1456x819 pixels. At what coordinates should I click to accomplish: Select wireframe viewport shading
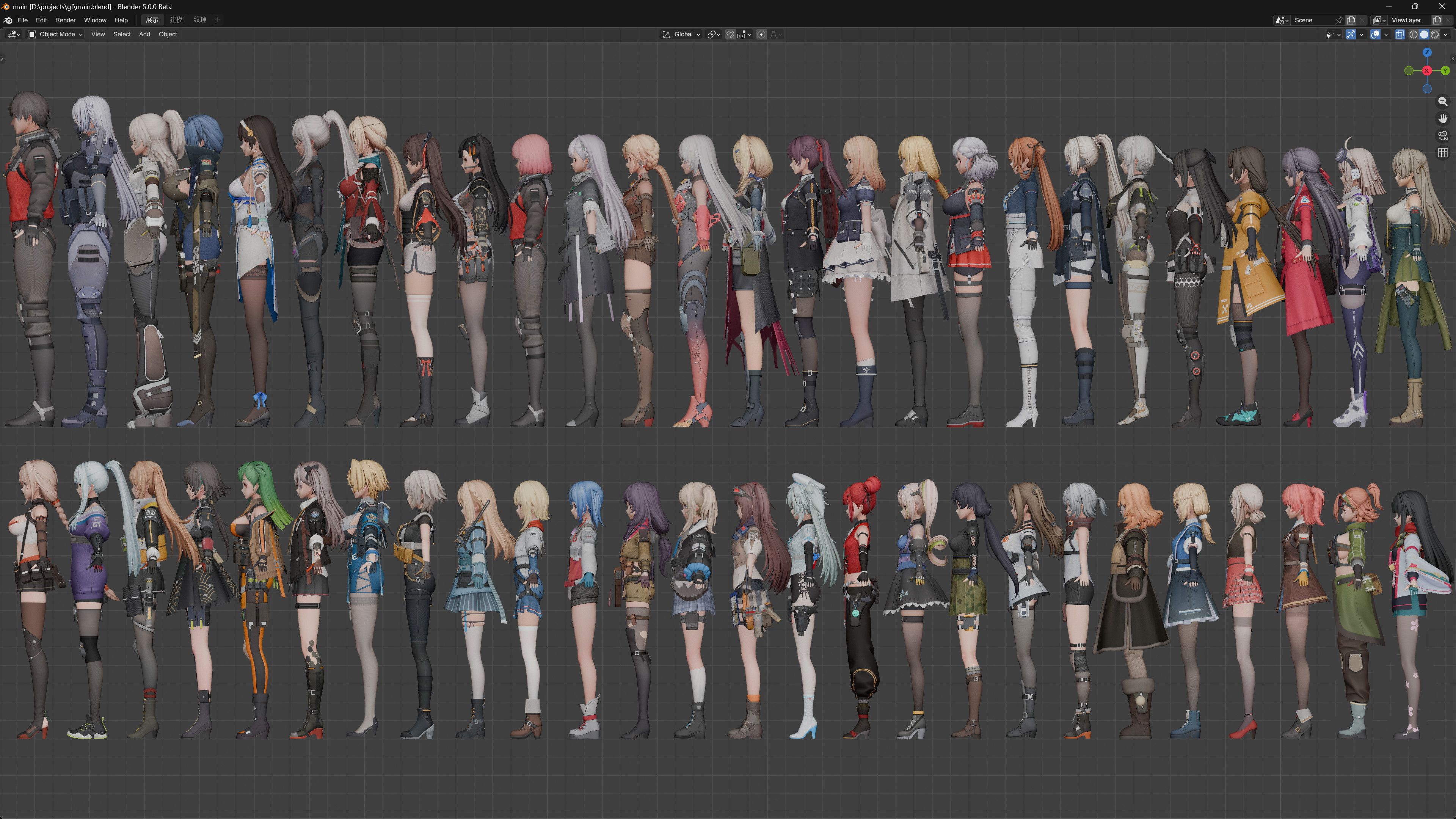tap(1413, 35)
